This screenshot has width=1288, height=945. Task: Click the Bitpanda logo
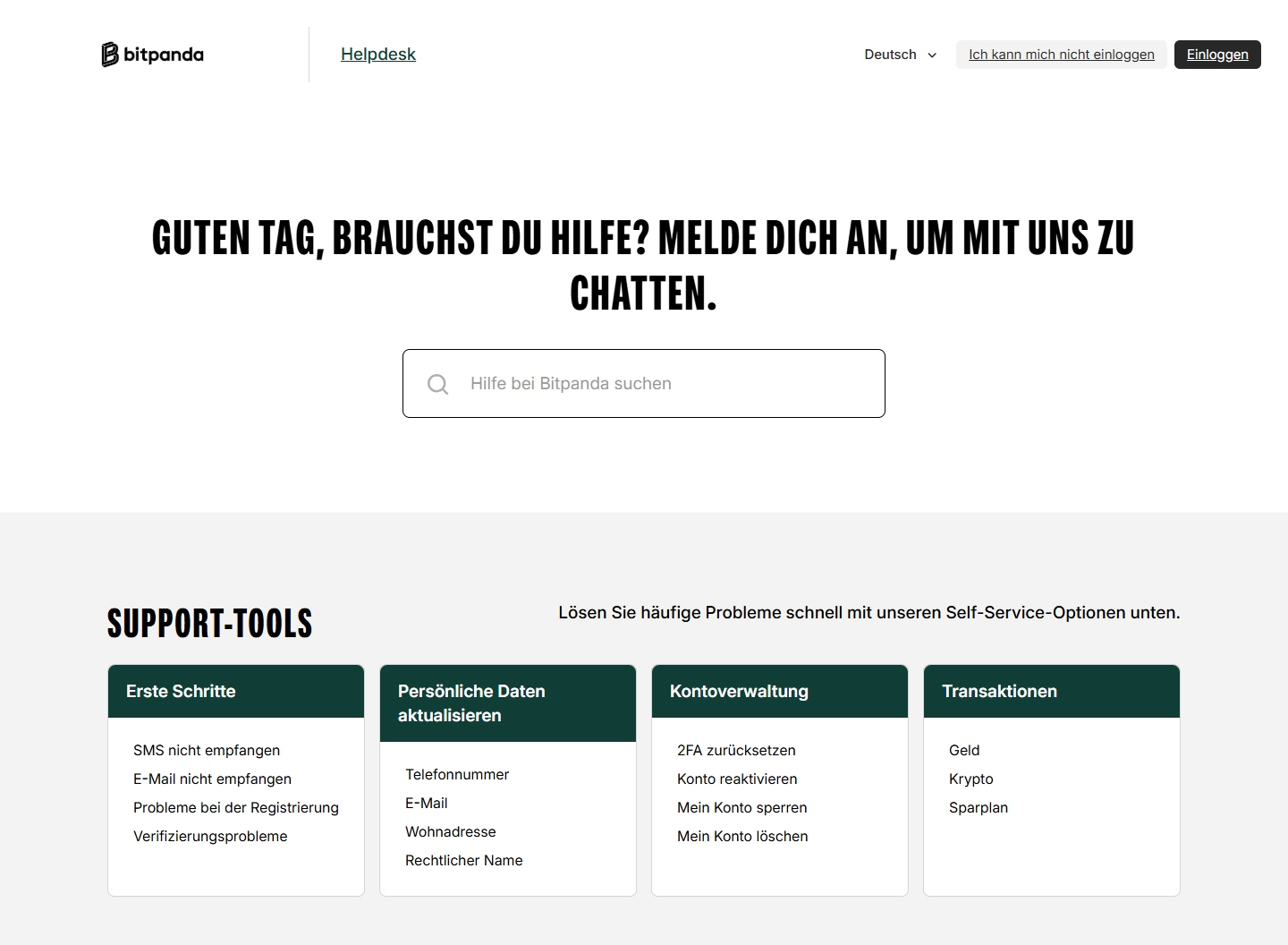153,55
